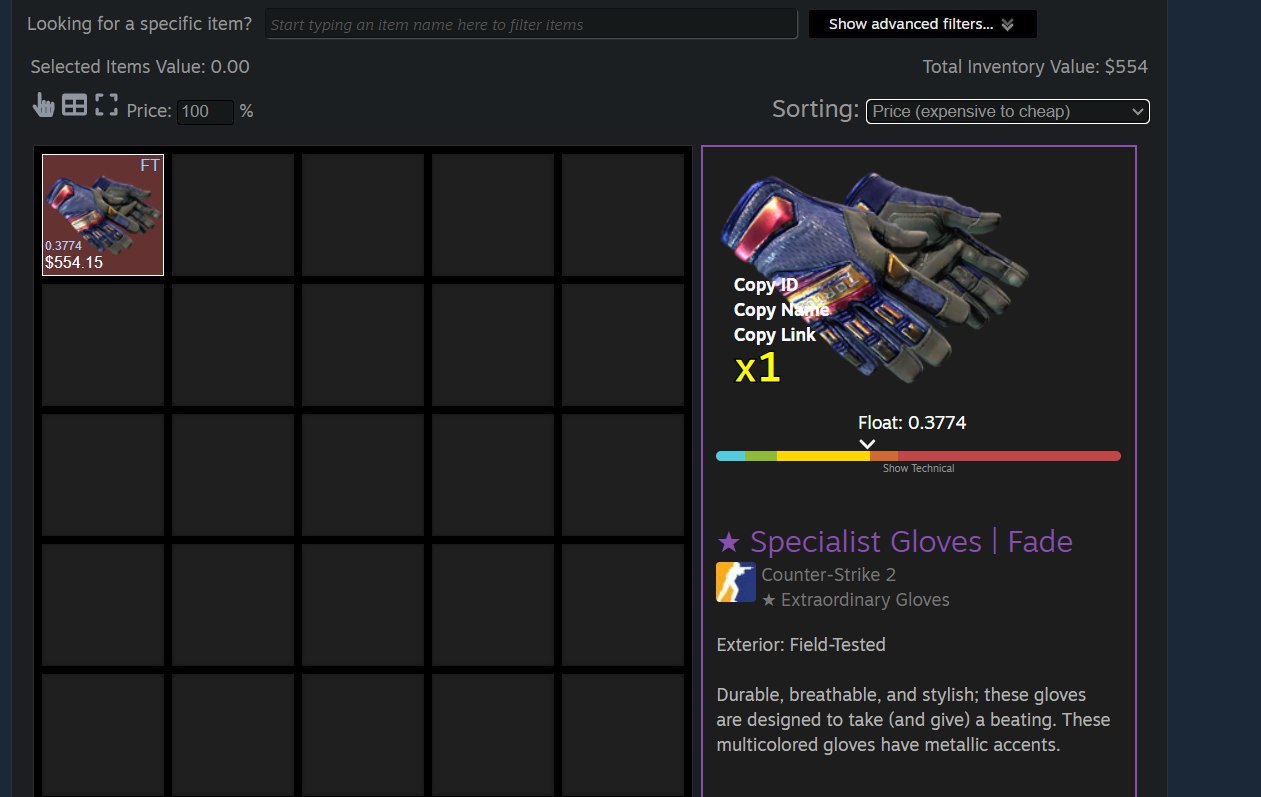Toggle the fullscreen expand icon

click(x=107, y=105)
